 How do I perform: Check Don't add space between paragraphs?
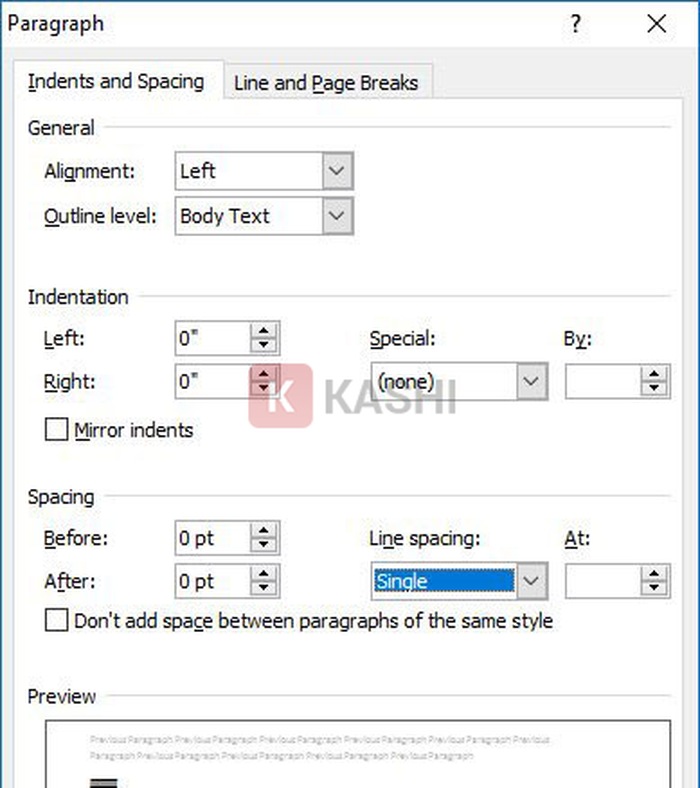click(x=57, y=621)
